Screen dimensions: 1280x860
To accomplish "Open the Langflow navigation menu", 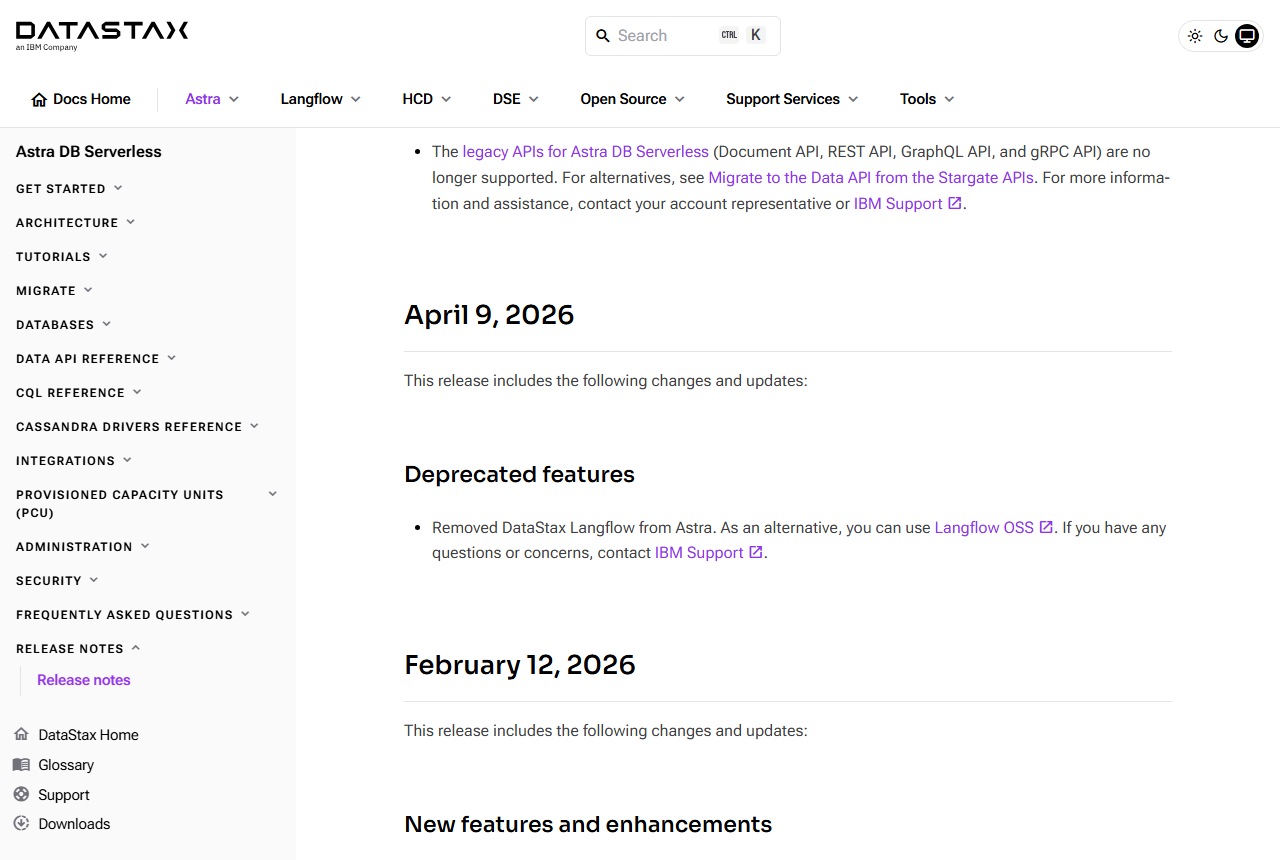I will point(320,99).
